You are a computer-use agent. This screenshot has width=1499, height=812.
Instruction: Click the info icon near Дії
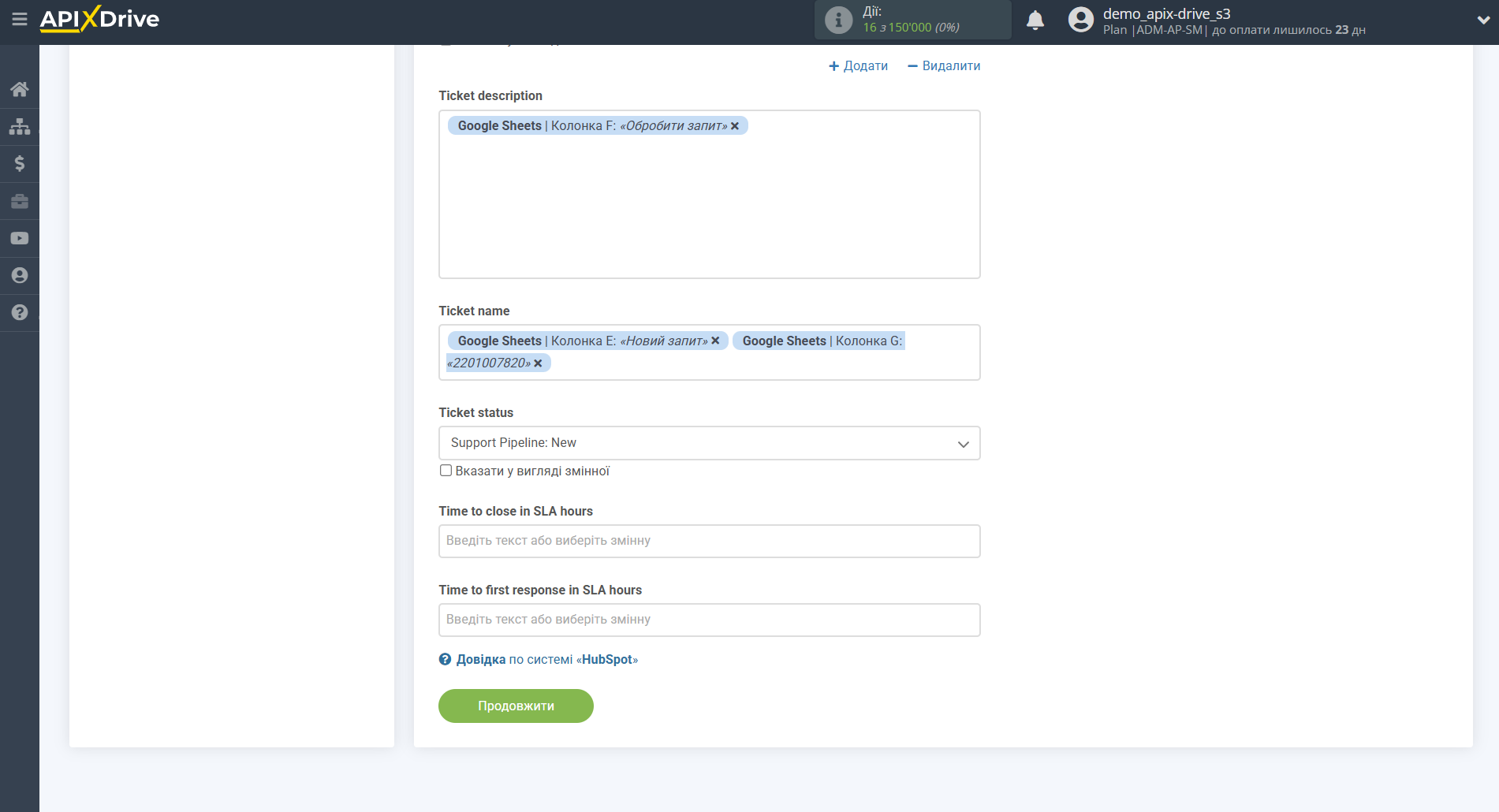click(838, 20)
